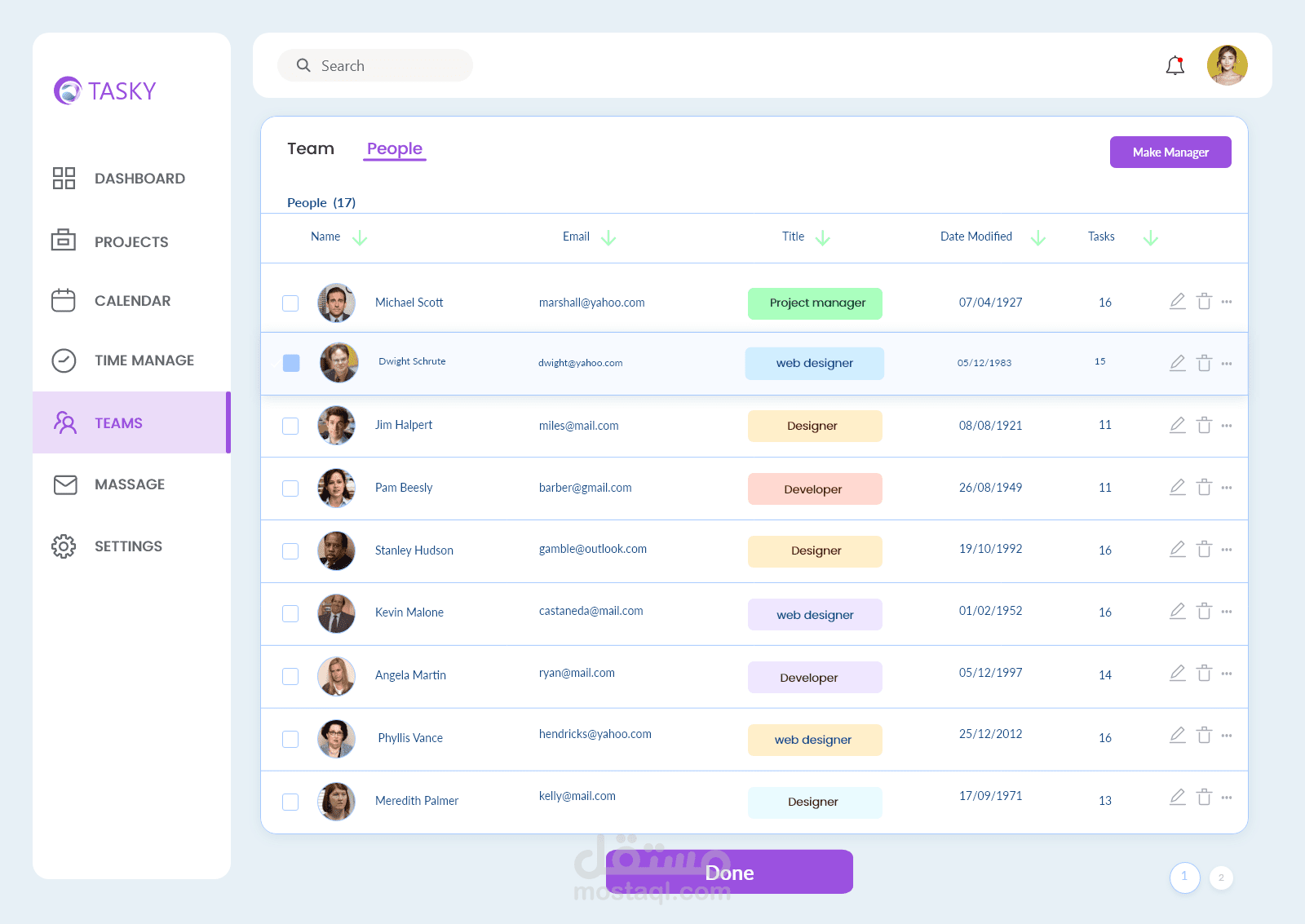Tick Pam Beesly's checkbox
Screen dimensions: 1305x924
point(290,489)
